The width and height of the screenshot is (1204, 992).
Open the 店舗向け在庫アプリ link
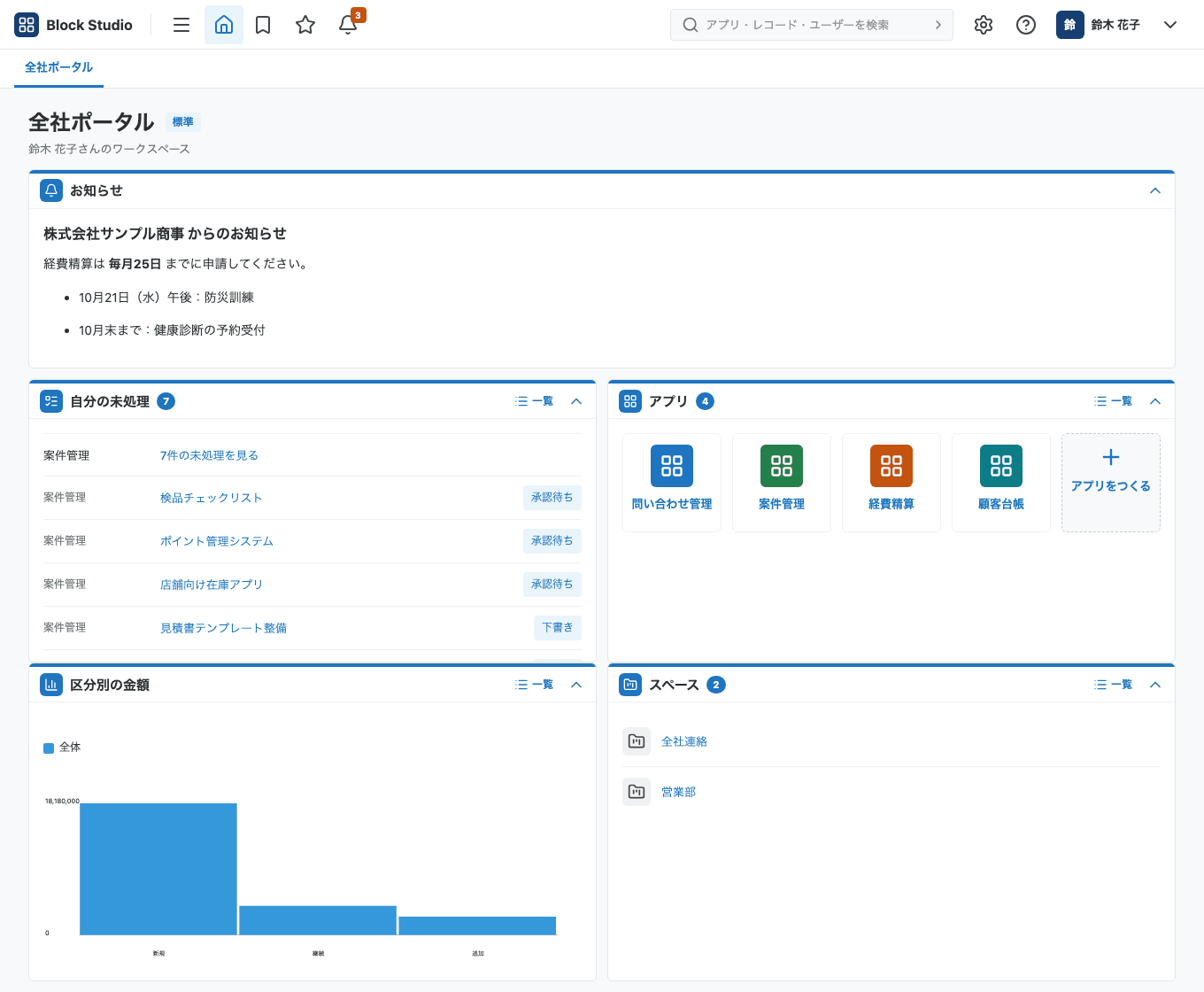click(212, 585)
